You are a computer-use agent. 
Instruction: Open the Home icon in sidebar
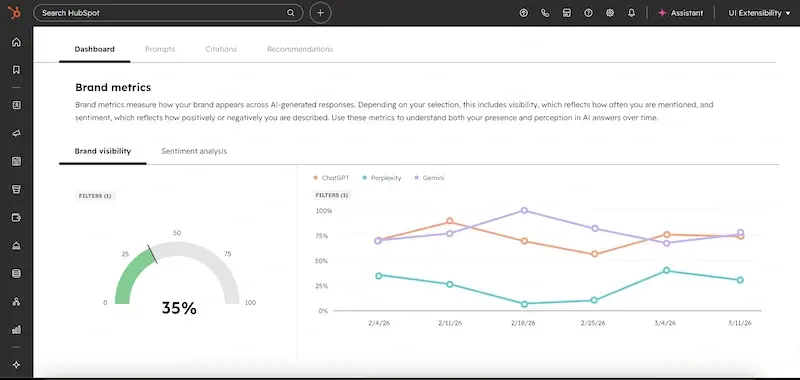(16, 42)
